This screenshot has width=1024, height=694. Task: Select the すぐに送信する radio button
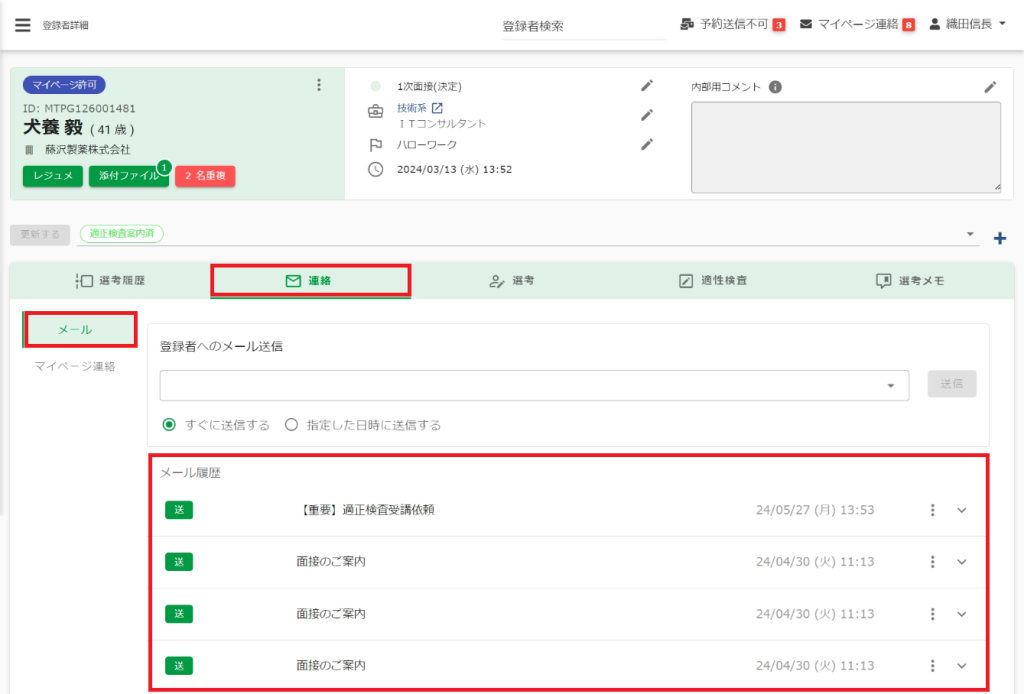[x=169, y=425]
